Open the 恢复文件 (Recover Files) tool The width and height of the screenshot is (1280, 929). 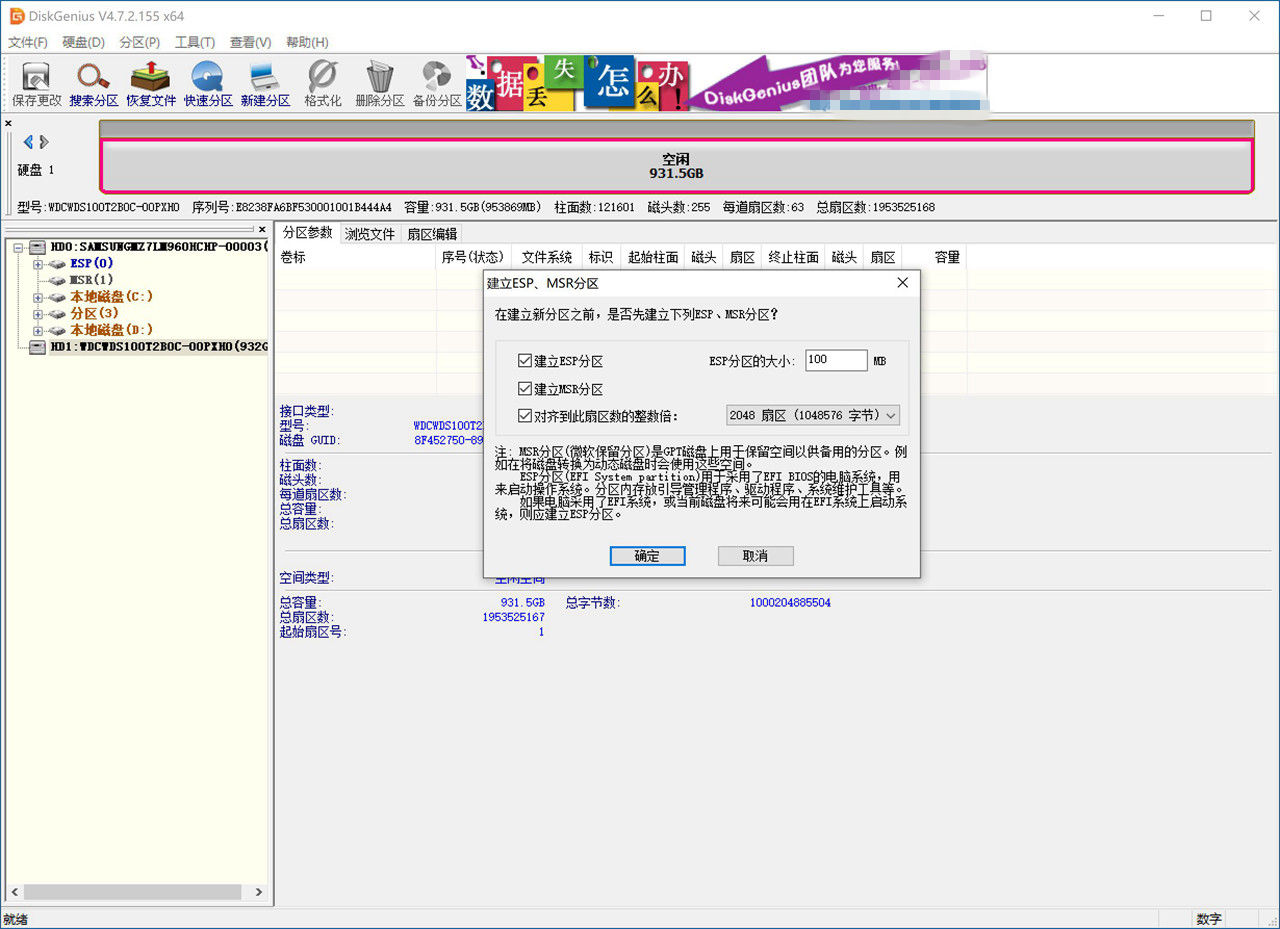coord(150,80)
